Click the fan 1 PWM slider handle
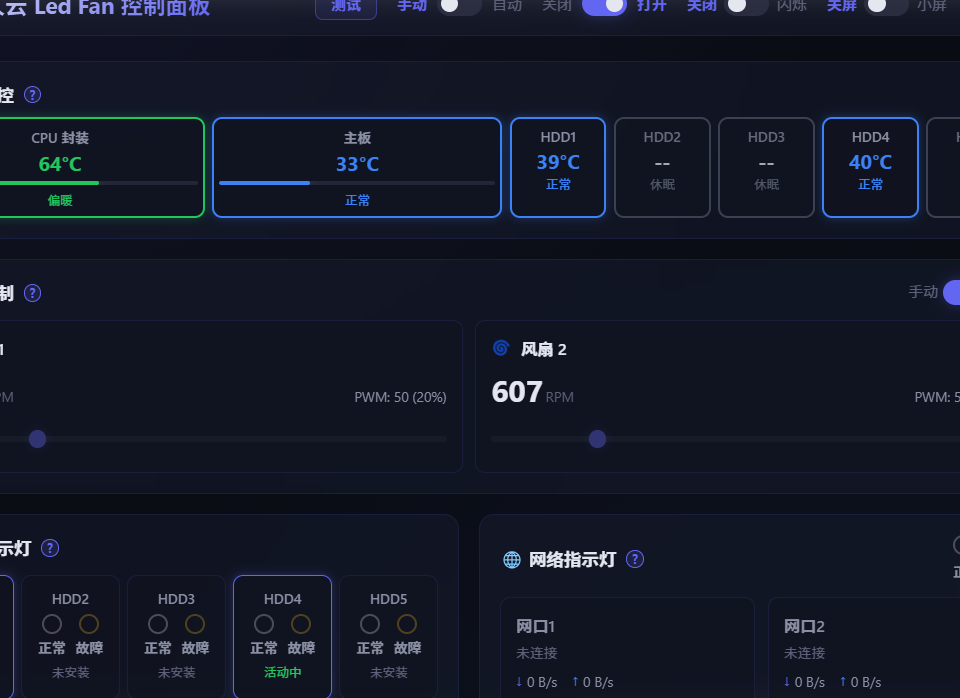Image resolution: width=960 pixels, height=698 pixels. (37, 439)
